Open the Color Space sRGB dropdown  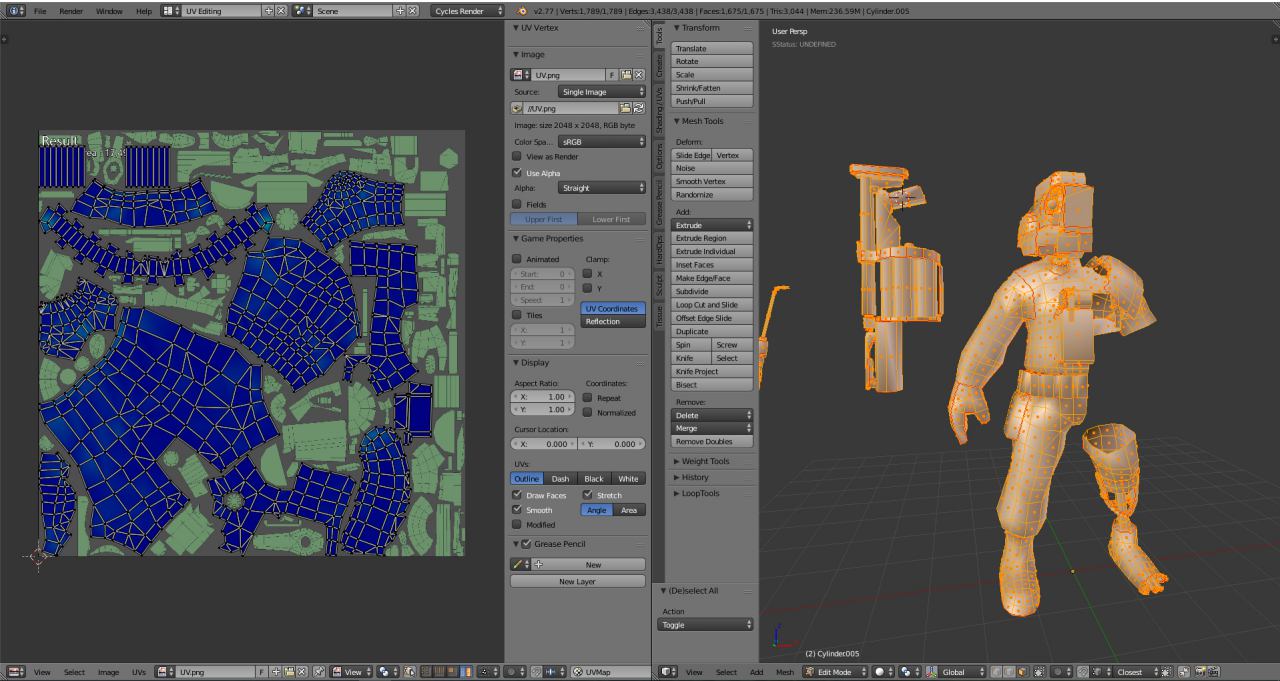point(602,142)
